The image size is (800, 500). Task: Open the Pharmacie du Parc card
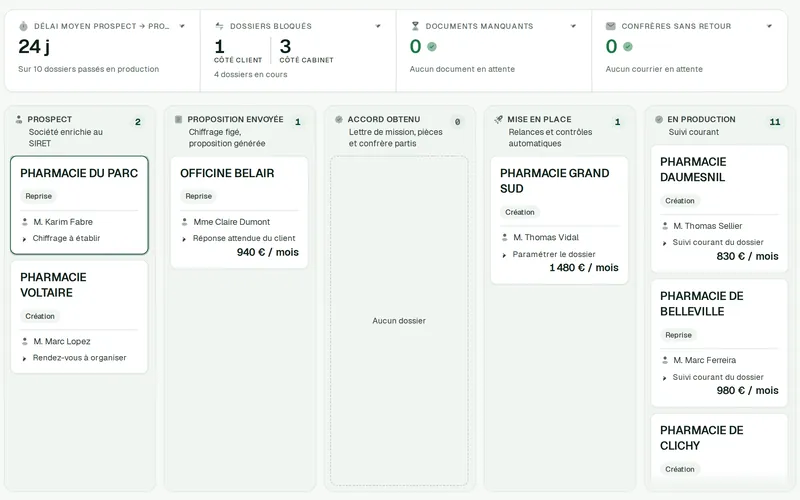click(79, 205)
